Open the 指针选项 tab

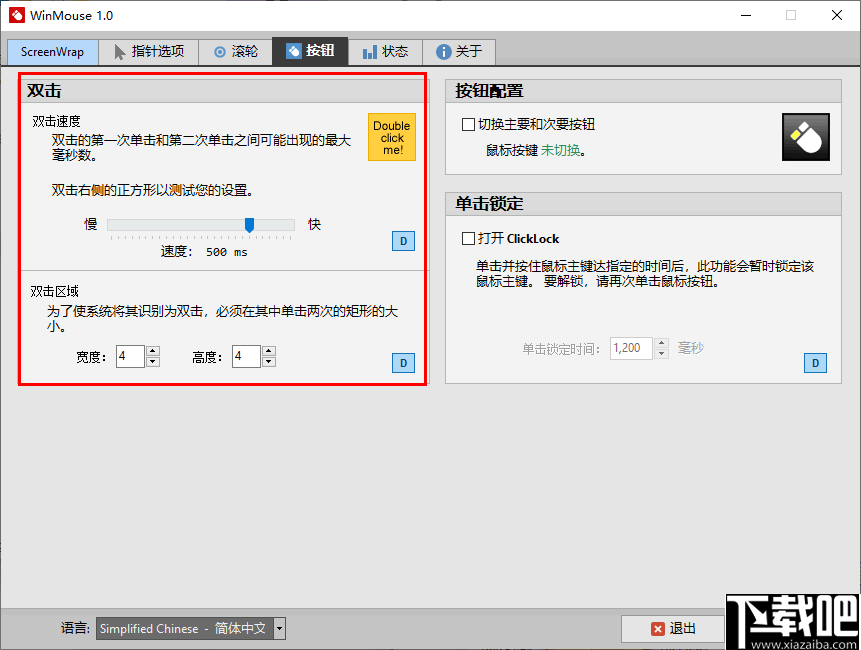149,51
